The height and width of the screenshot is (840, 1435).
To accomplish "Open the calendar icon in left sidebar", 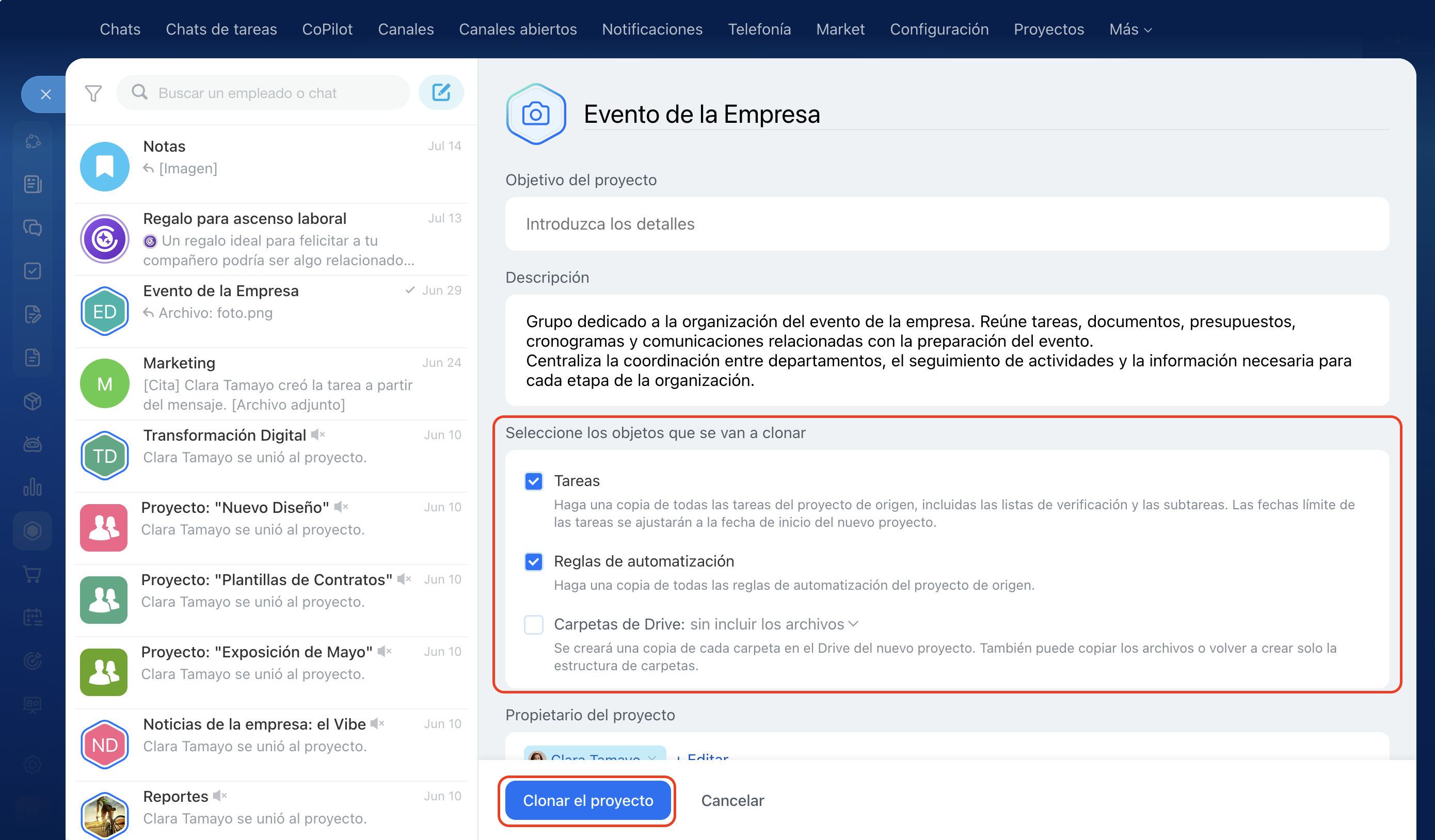I will point(33,618).
